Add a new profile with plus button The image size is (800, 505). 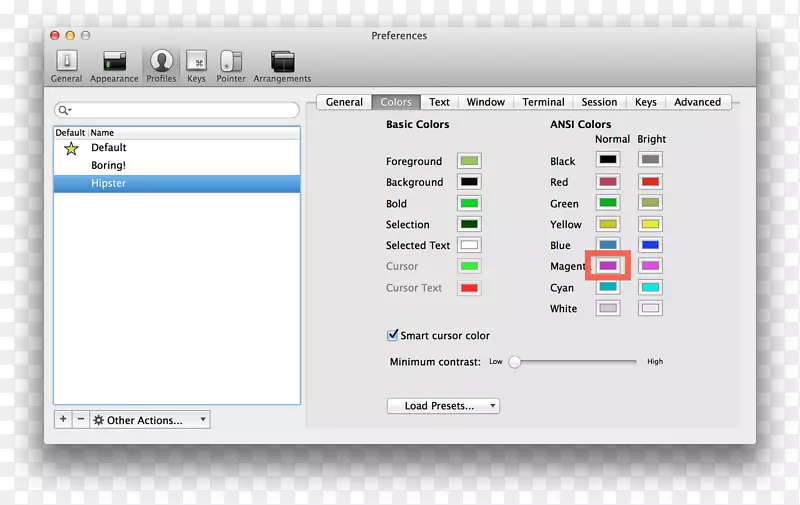tap(63, 419)
